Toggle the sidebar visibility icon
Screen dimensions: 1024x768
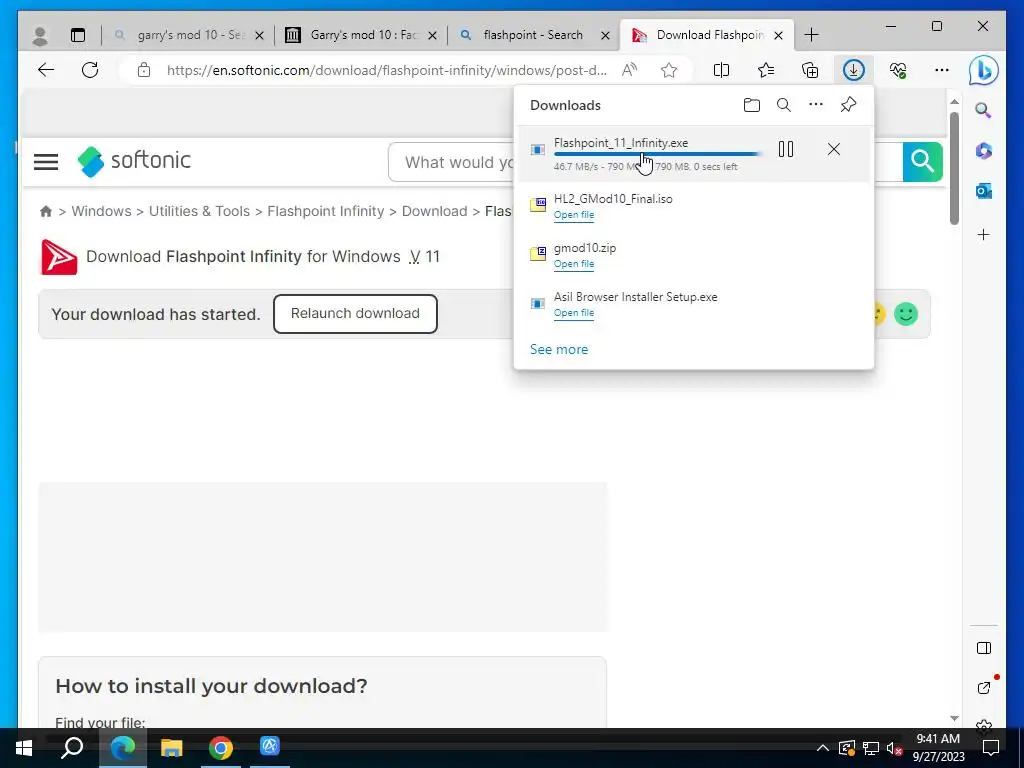click(984, 648)
